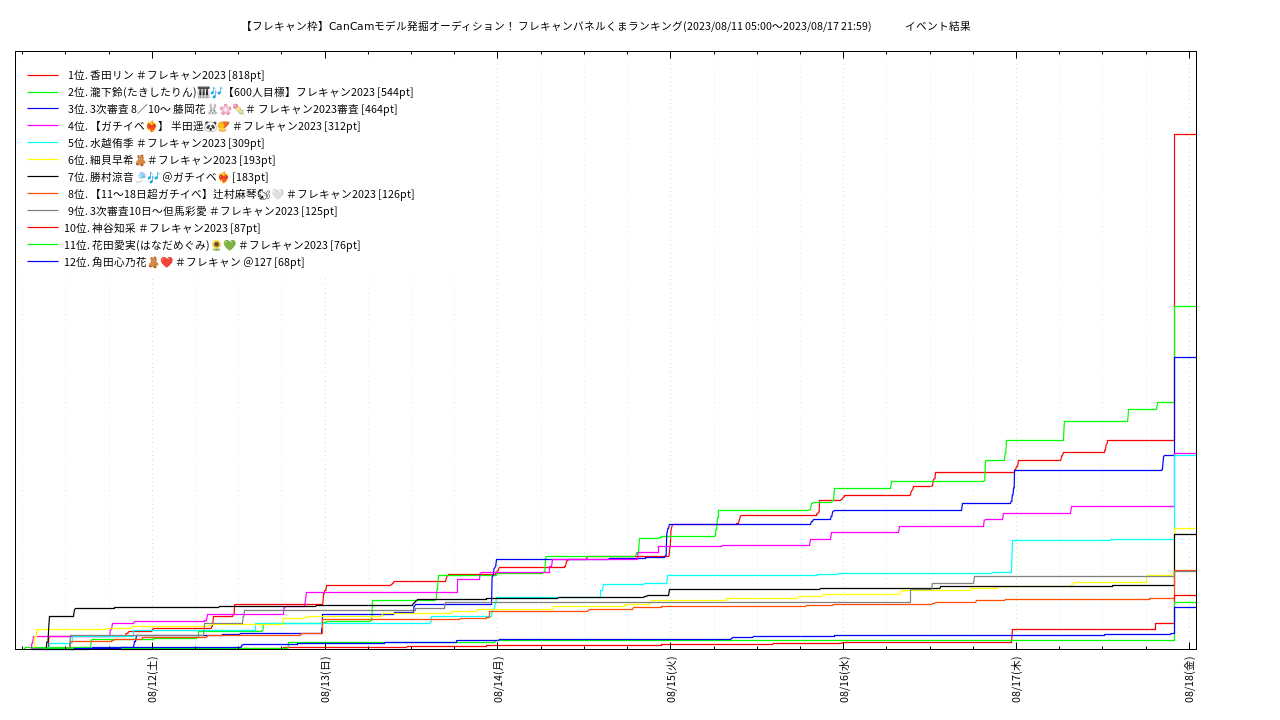Click the yellow legend line for 6位

point(43,160)
